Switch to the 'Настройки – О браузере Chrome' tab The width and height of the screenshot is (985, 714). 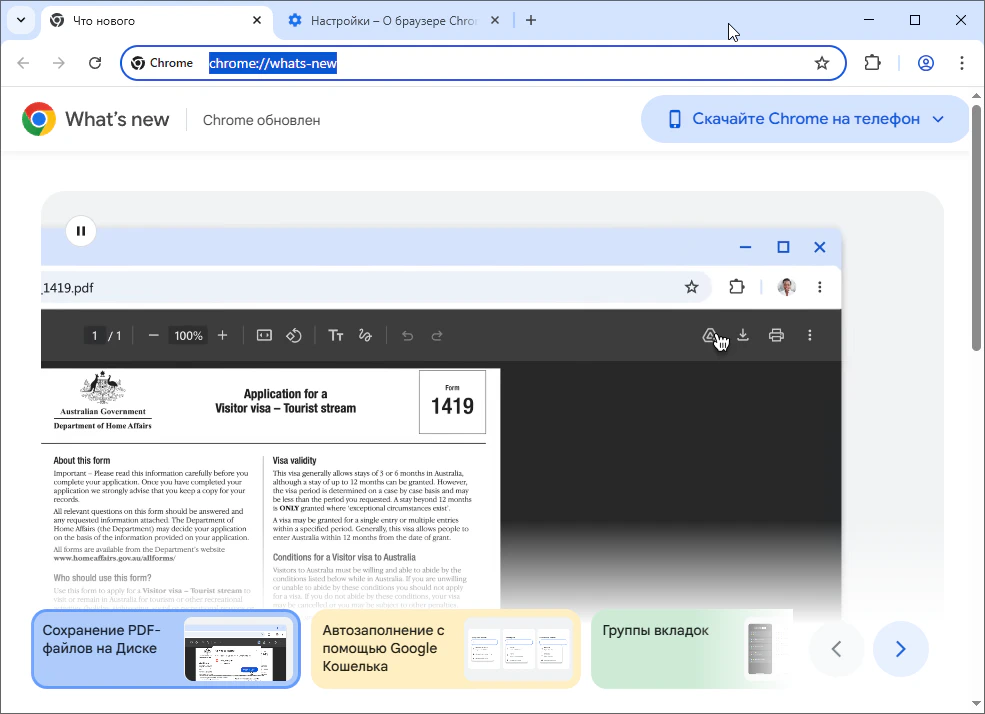394,20
